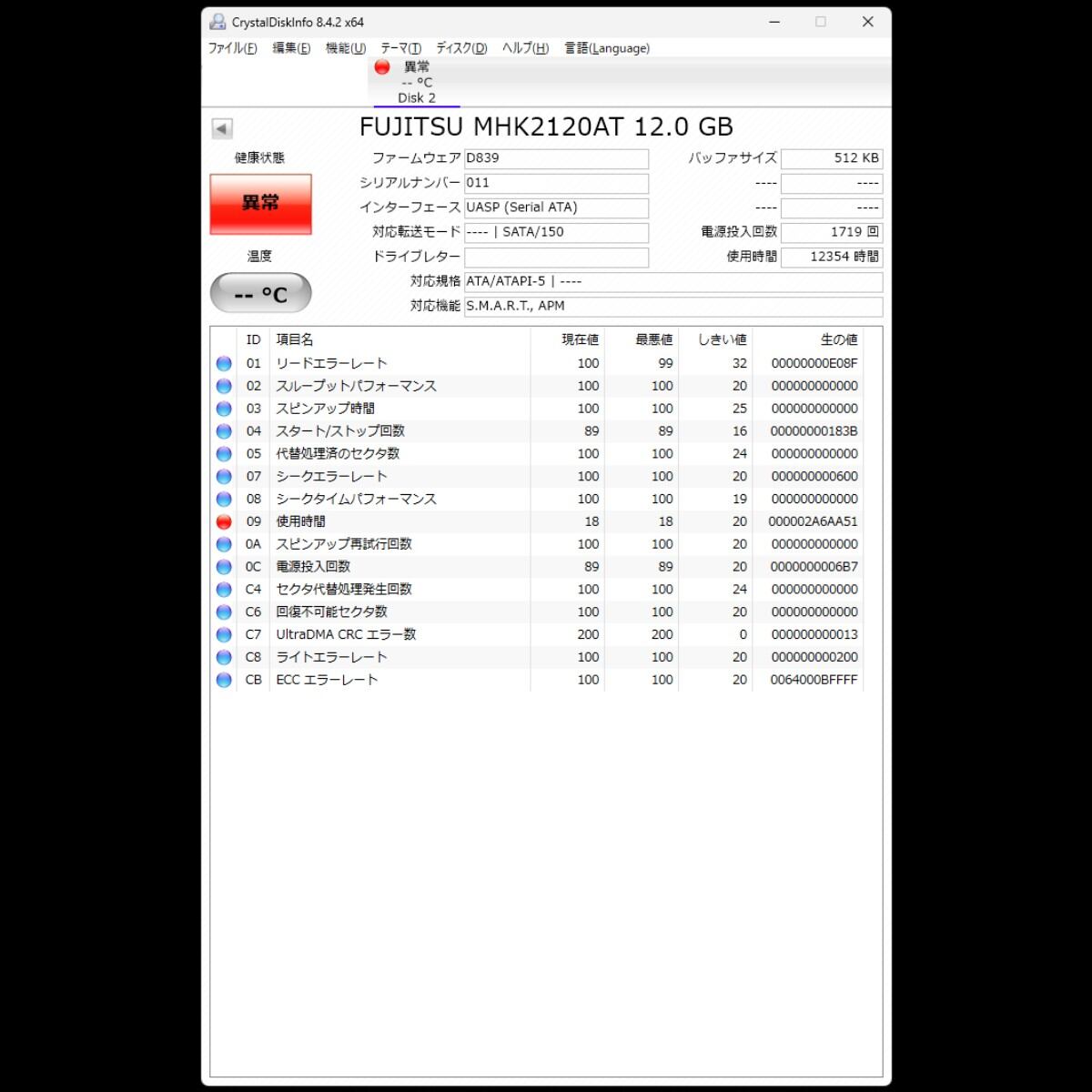Click the 最悪値 column header
1092x1092 pixels.
tap(642, 339)
